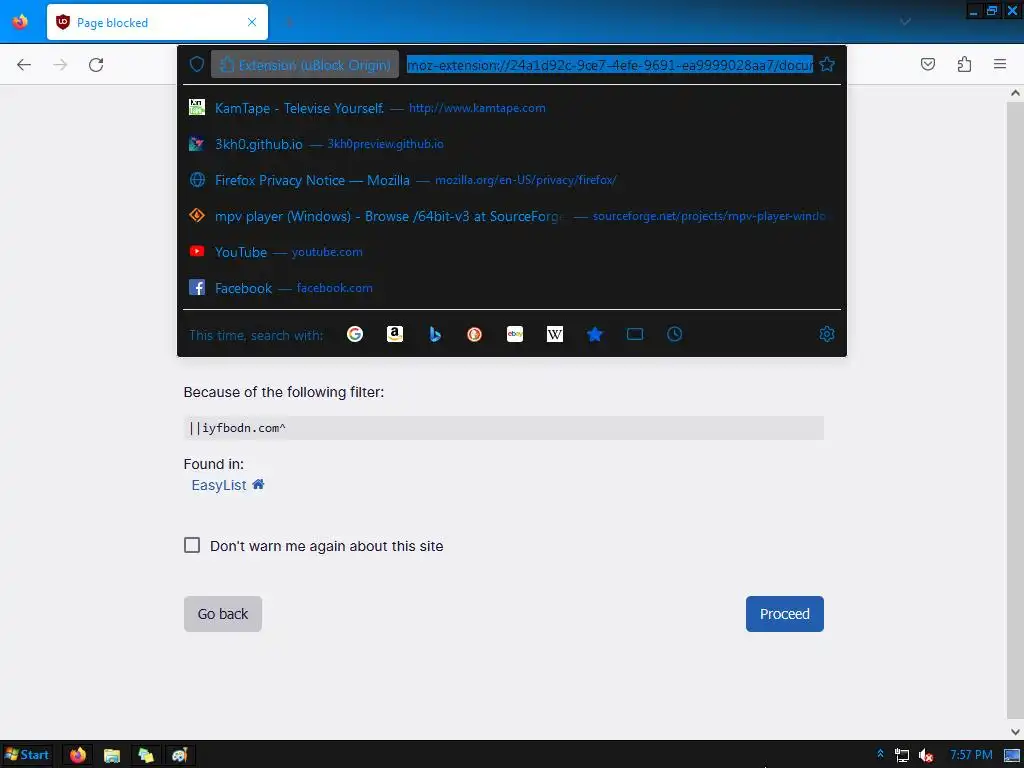Search this time with Wikipedia
The width and height of the screenshot is (1024, 768).
point(554,334)
